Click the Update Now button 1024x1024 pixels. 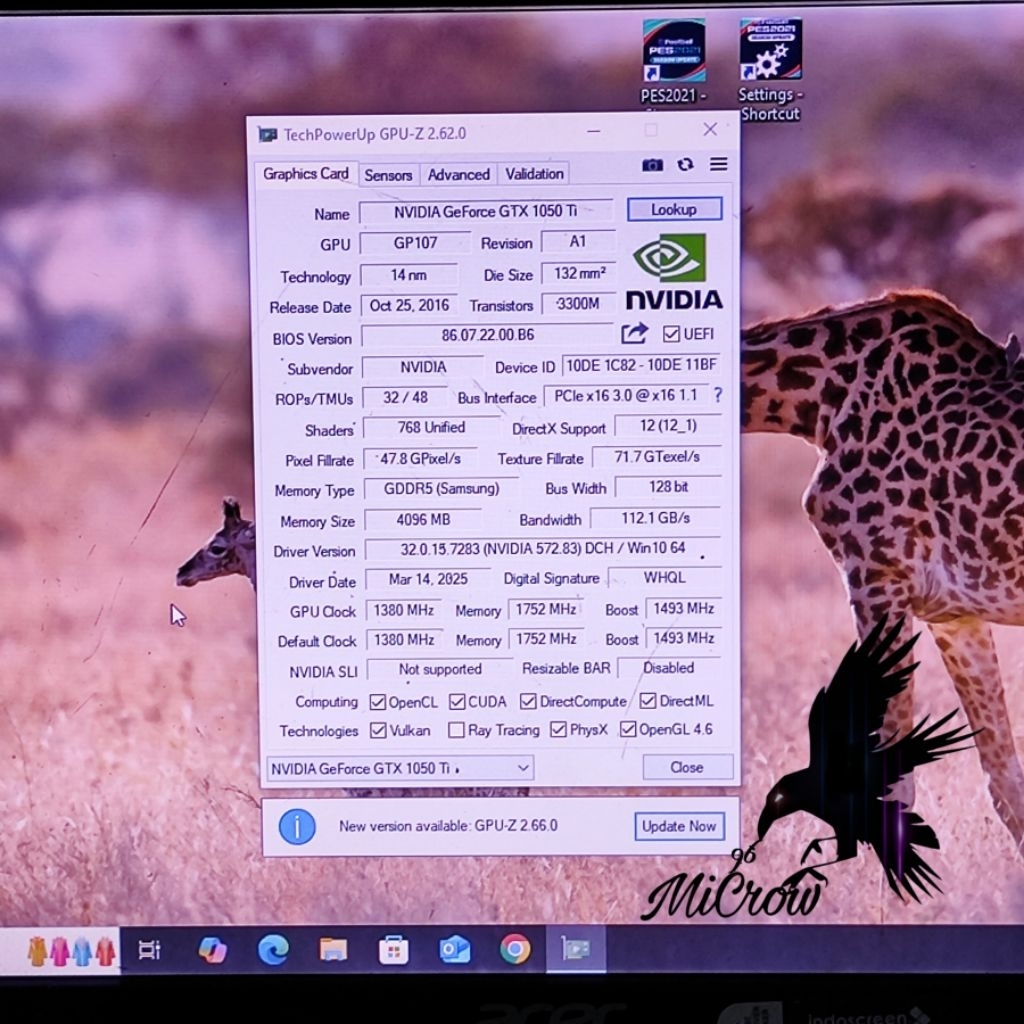tap(679, 826)
